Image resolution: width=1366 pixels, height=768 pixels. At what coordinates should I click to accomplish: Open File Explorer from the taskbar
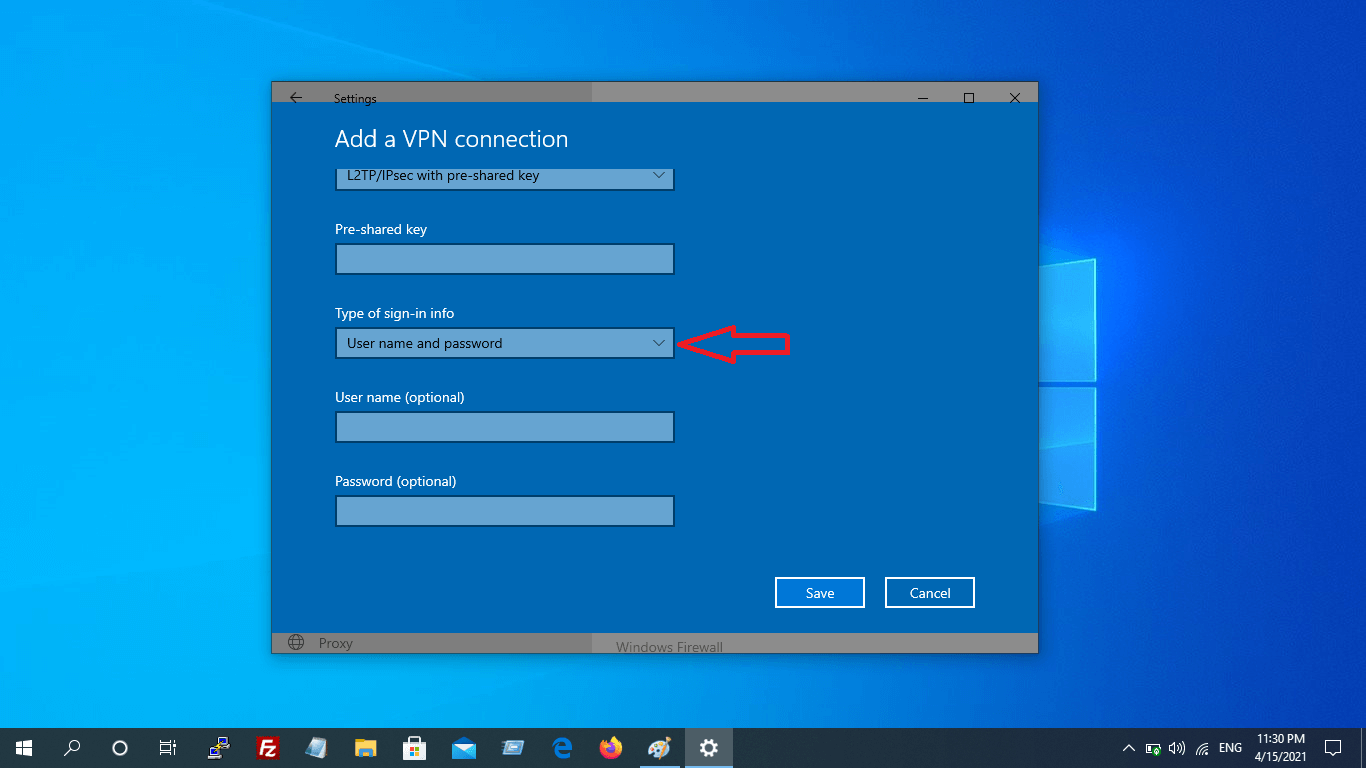[366, 748]
